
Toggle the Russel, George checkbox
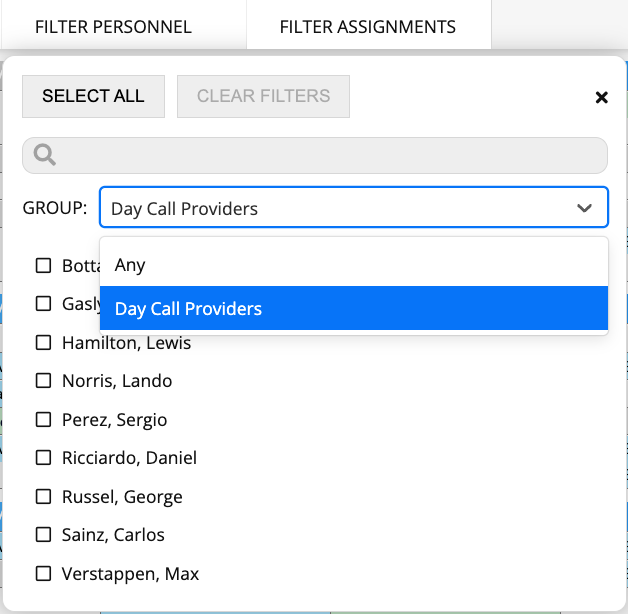pyautogui.click(x=43, y=496)
